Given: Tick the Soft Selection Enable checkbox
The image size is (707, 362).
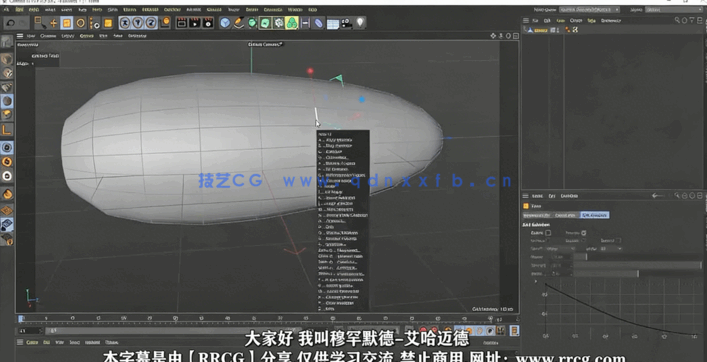Looking at the screenshot, I should coord(548,233).
